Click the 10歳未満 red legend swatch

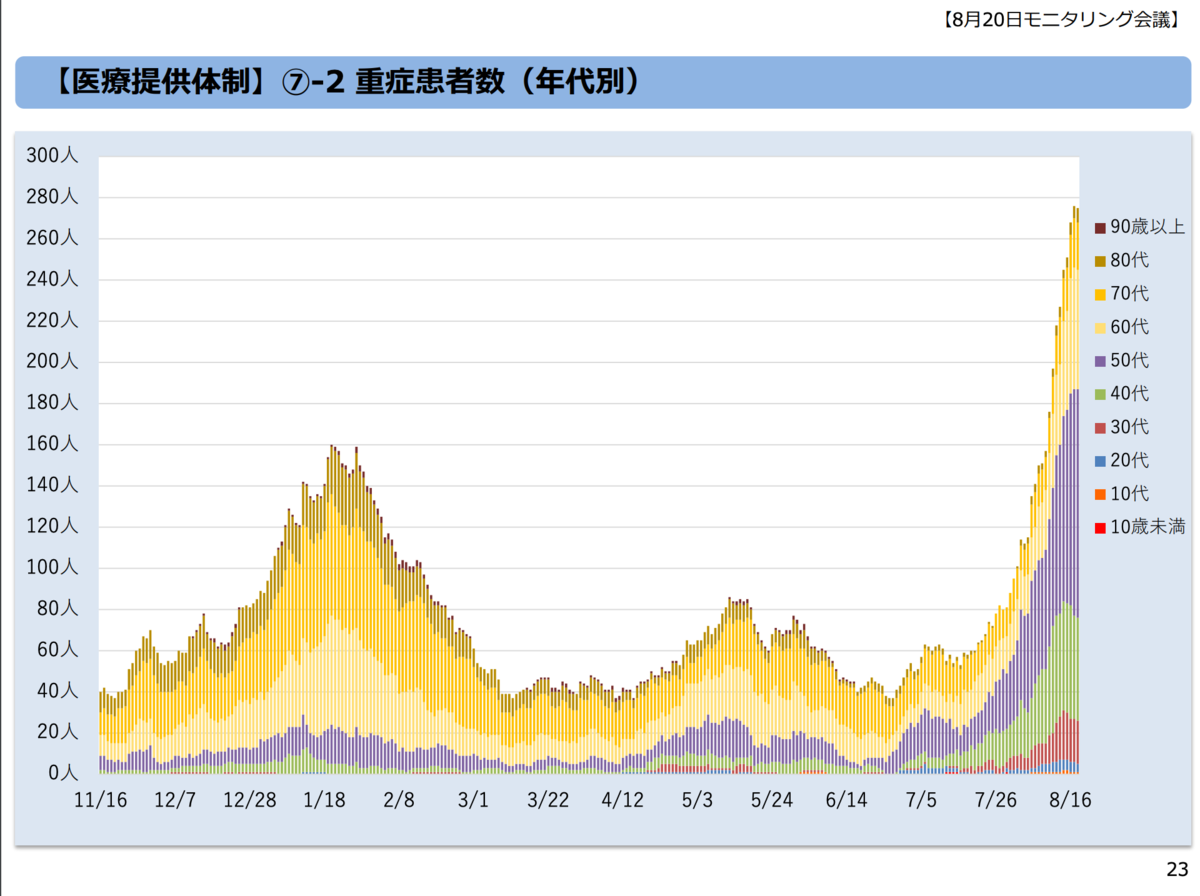(x=1100, y=527)
